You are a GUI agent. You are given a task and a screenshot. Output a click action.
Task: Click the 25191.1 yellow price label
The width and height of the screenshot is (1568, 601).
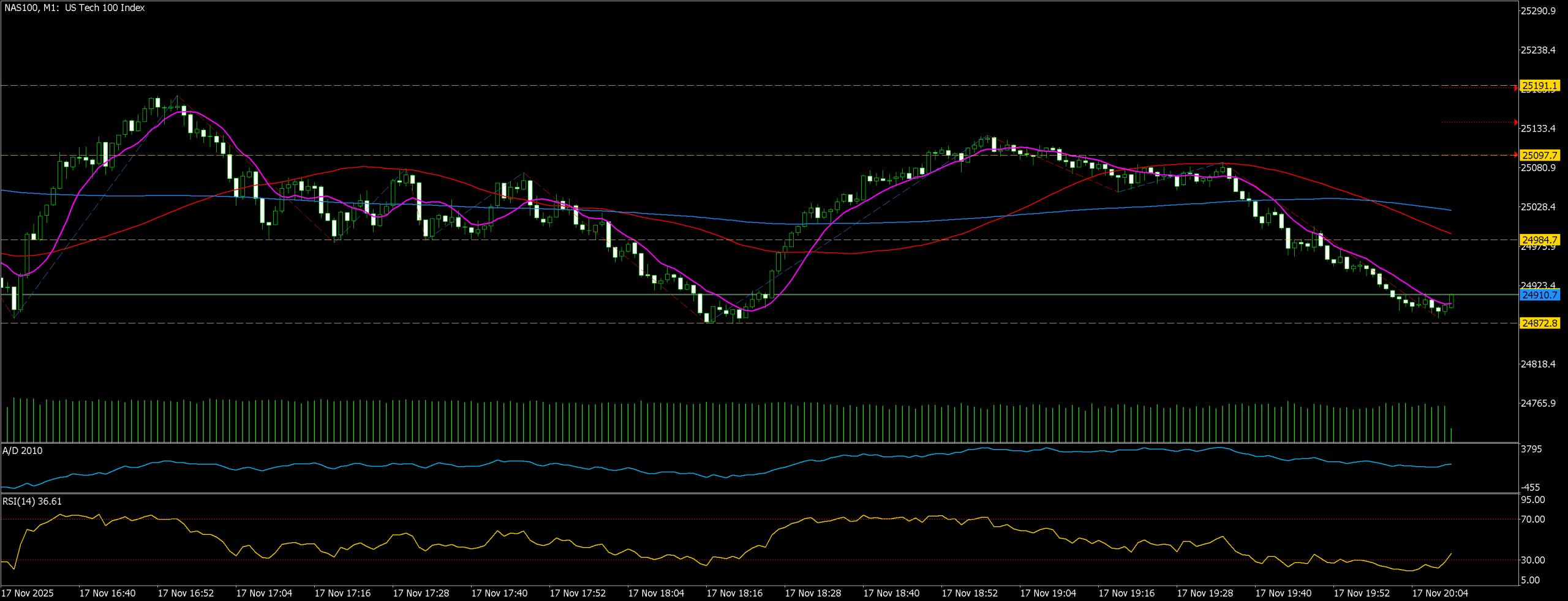click(1539, 86)
